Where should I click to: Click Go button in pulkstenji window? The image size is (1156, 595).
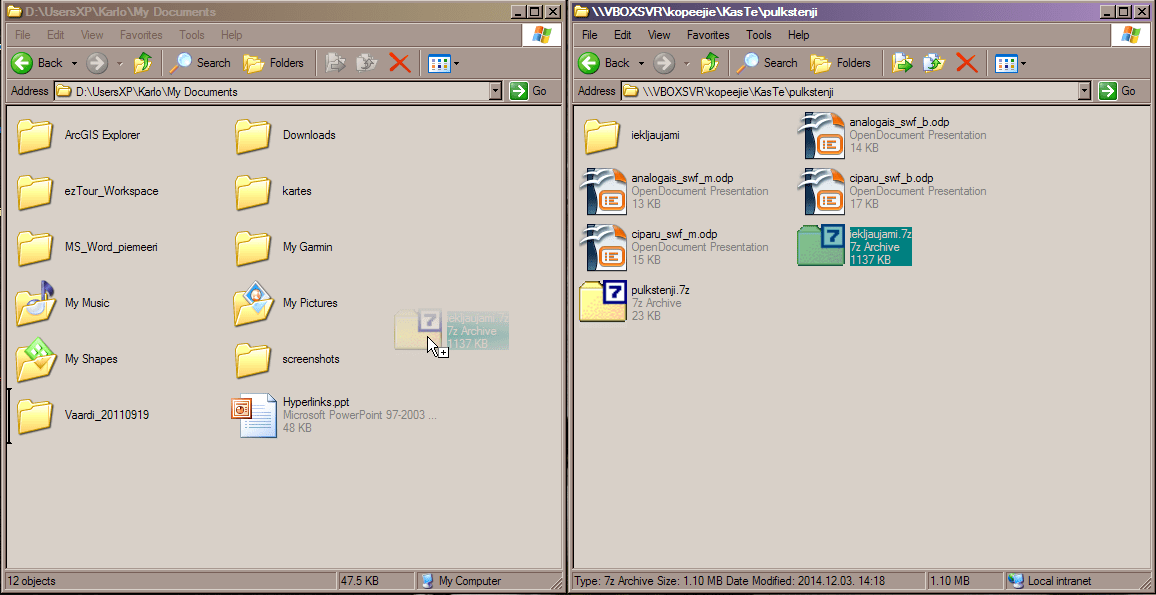pyautogui.click(x=1118, y=91)
